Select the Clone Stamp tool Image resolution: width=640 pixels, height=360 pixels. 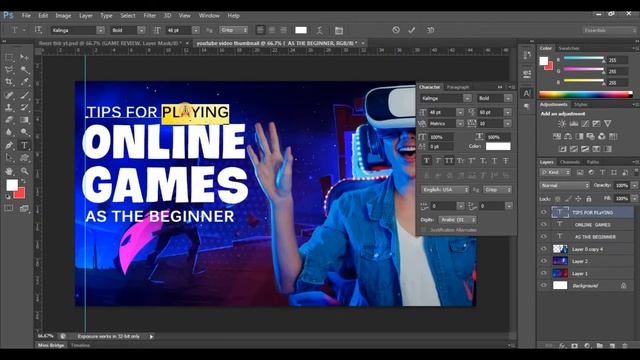(9, 107)
